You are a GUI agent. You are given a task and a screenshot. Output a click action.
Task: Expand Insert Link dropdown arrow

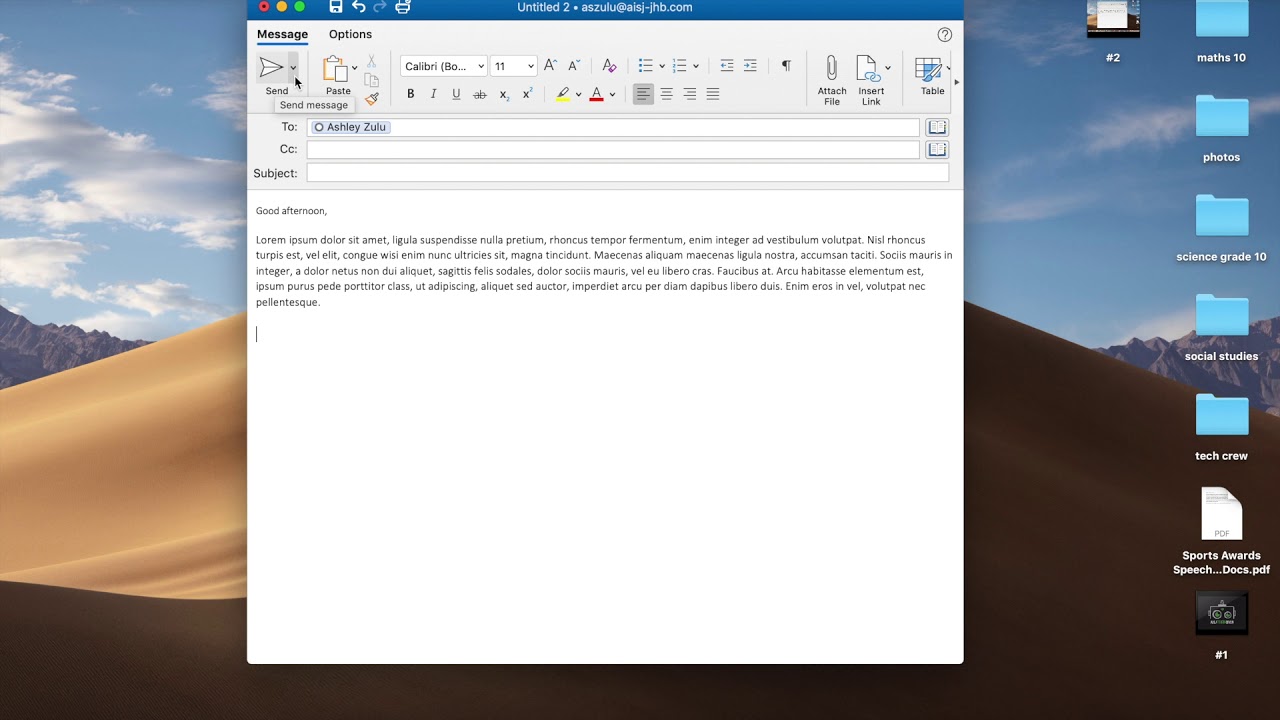tap(888, 68)
